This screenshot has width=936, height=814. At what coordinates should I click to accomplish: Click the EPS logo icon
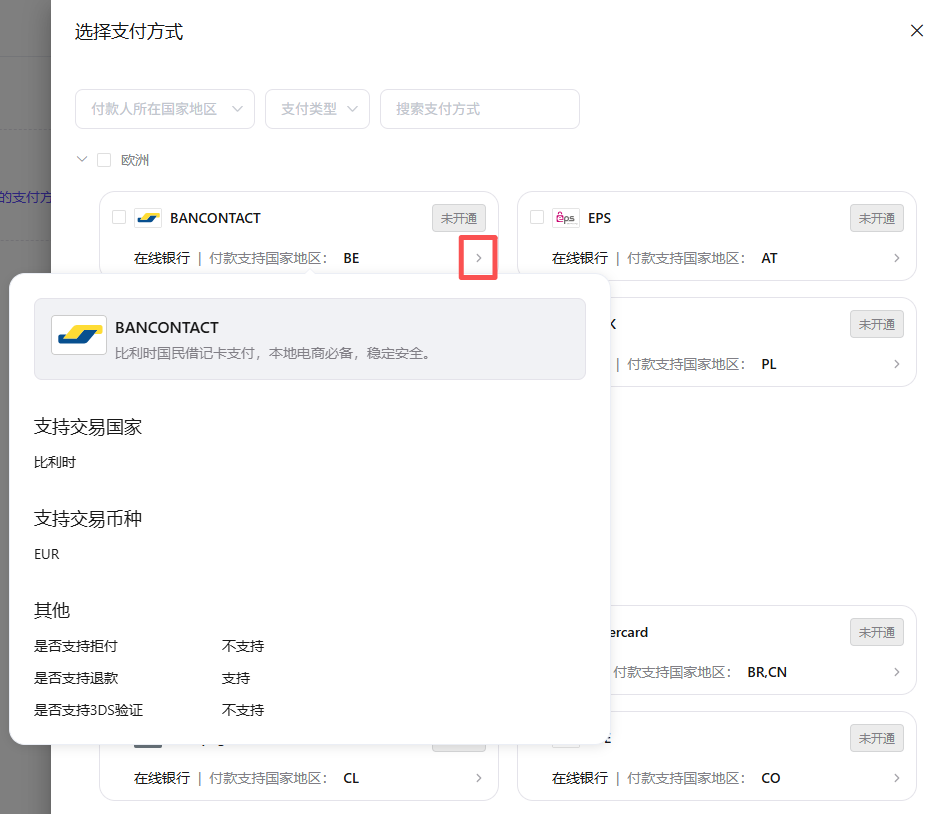[x=565, y=218]
